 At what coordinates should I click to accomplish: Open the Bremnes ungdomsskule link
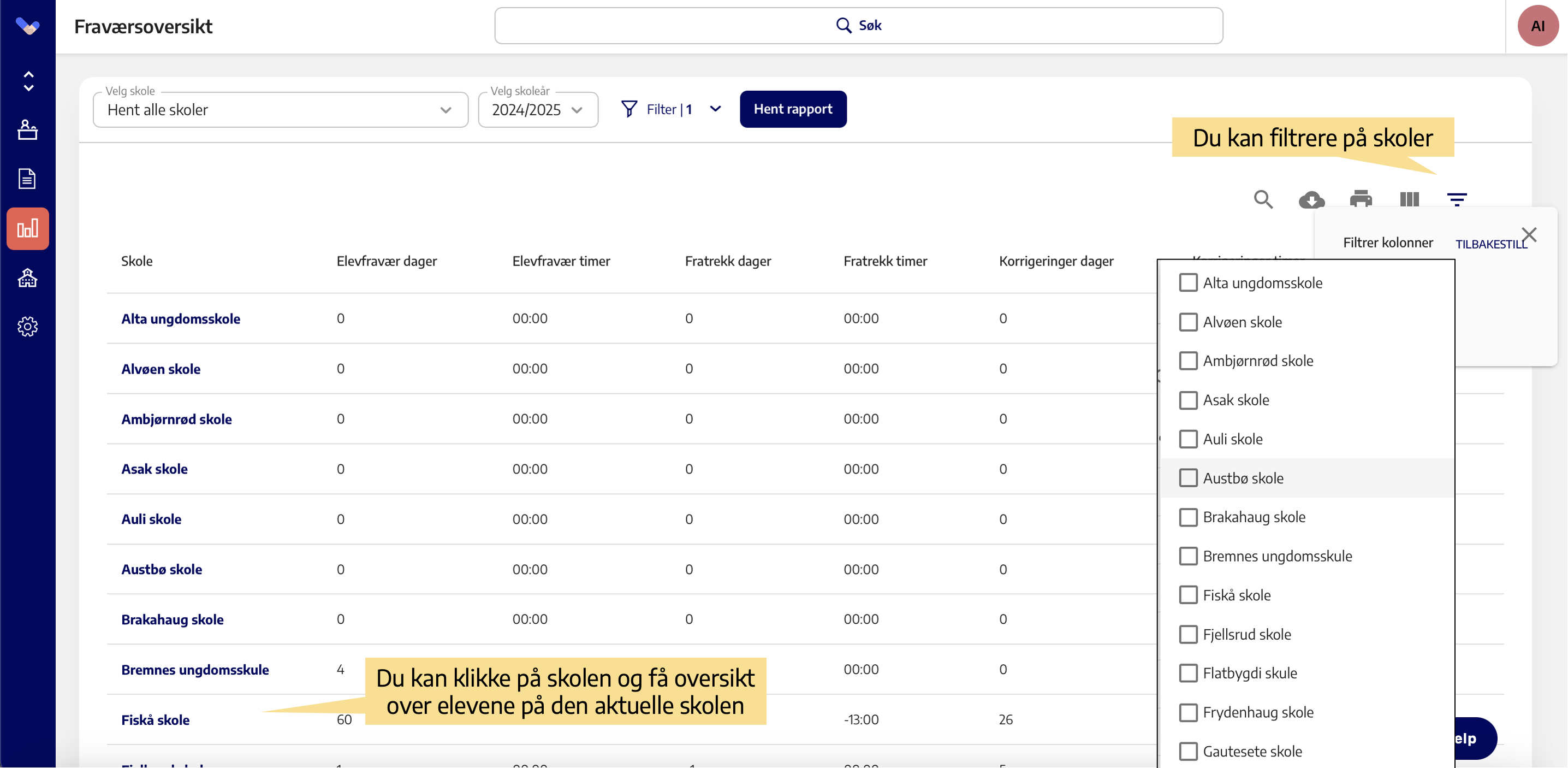click(x=195, y=669)
